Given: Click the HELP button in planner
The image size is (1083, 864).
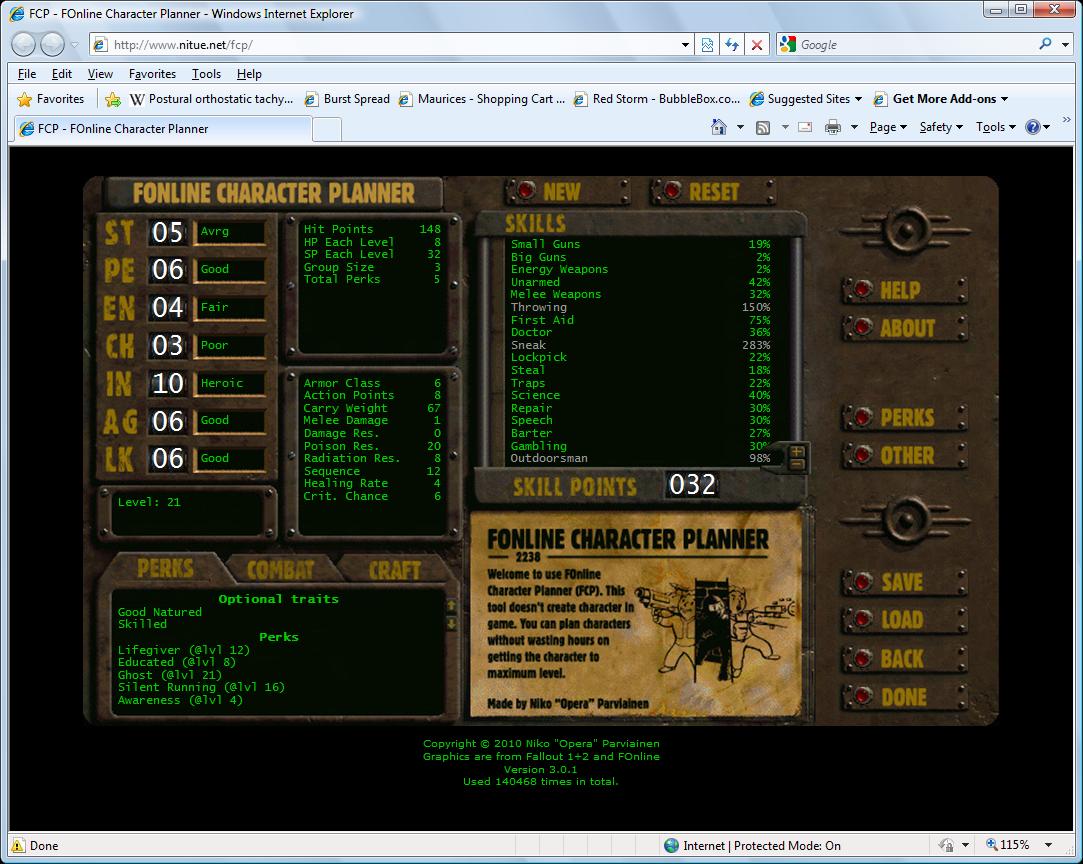Looking at the screenshot, I should 904,290.
